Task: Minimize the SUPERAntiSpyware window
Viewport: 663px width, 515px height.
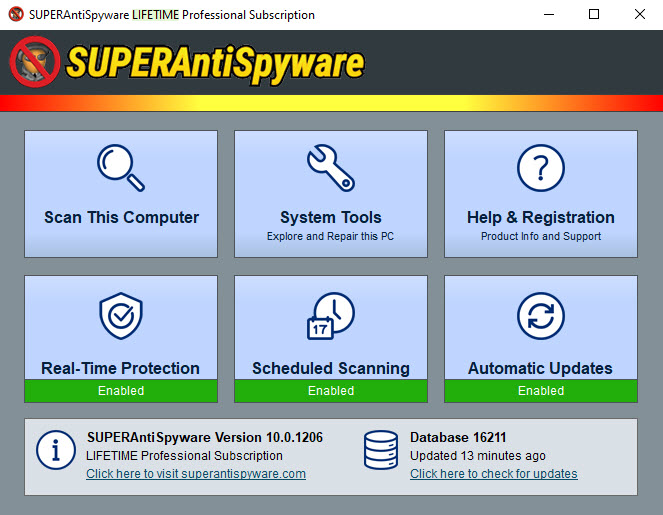Action: pyautogui.click(x=549, y=14)
